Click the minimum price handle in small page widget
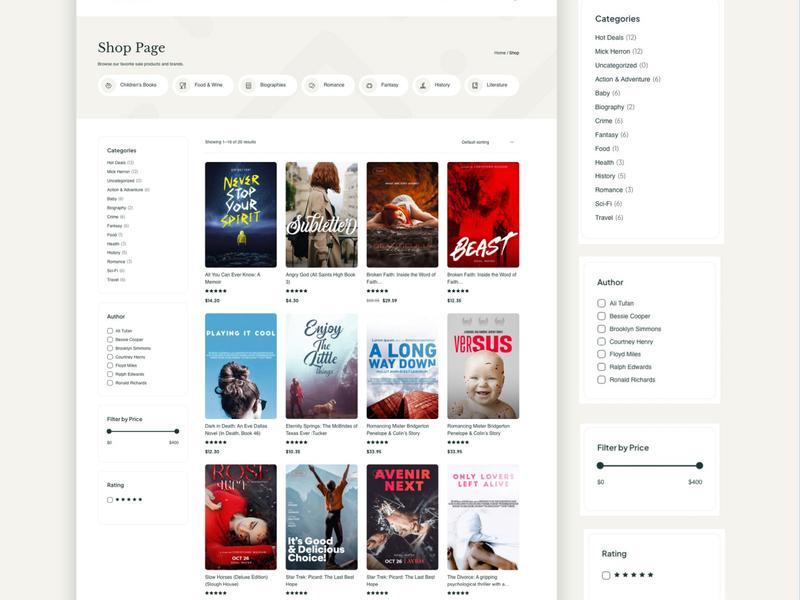Viewport: 800px width, 600px height. (109, 431)
